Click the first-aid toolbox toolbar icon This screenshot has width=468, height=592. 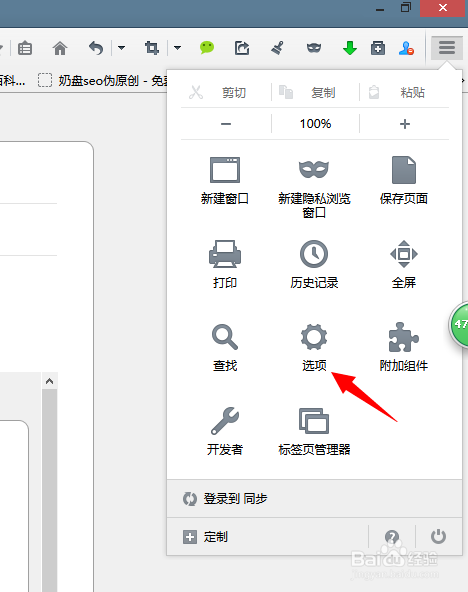pyautogui.click(x=378, y=48)
